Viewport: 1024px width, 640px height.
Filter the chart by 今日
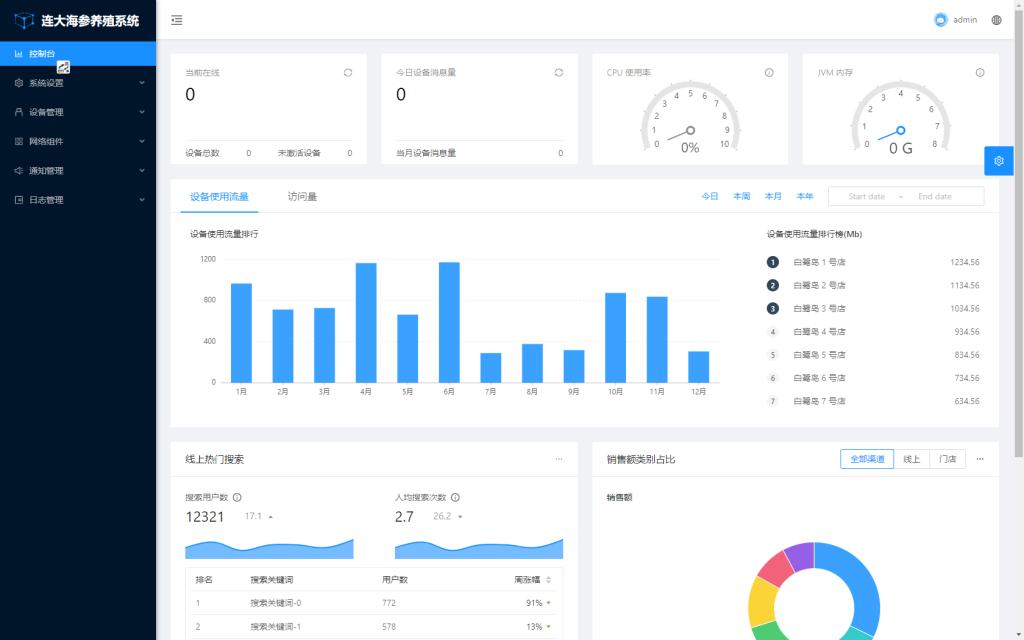[710, 197]
